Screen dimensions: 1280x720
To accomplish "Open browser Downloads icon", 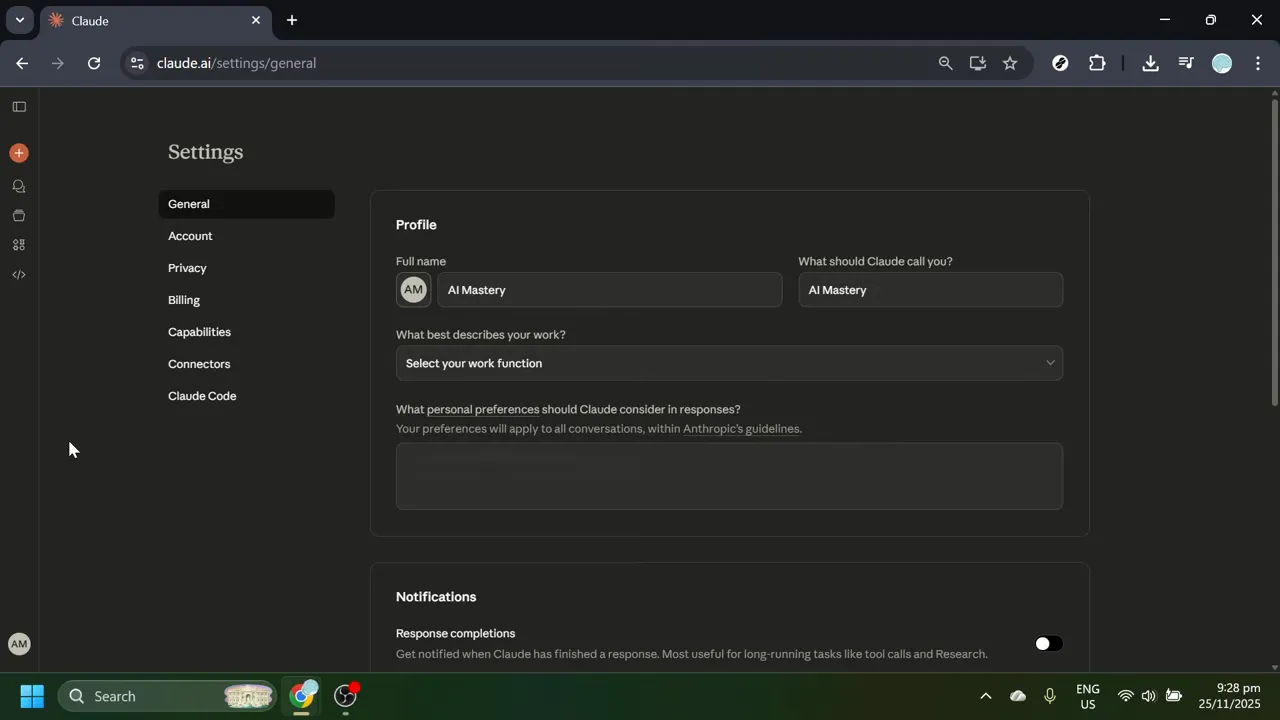I will point(1150,63).
